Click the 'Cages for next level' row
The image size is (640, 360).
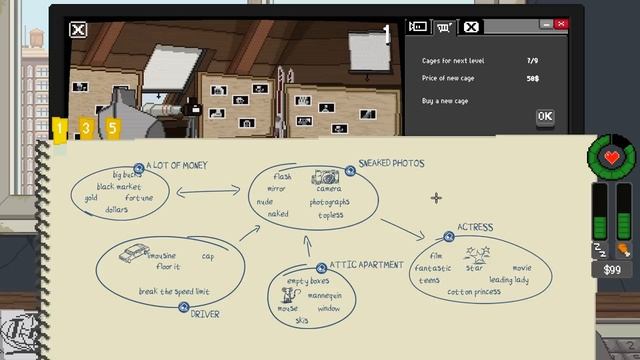pos(480,61)
